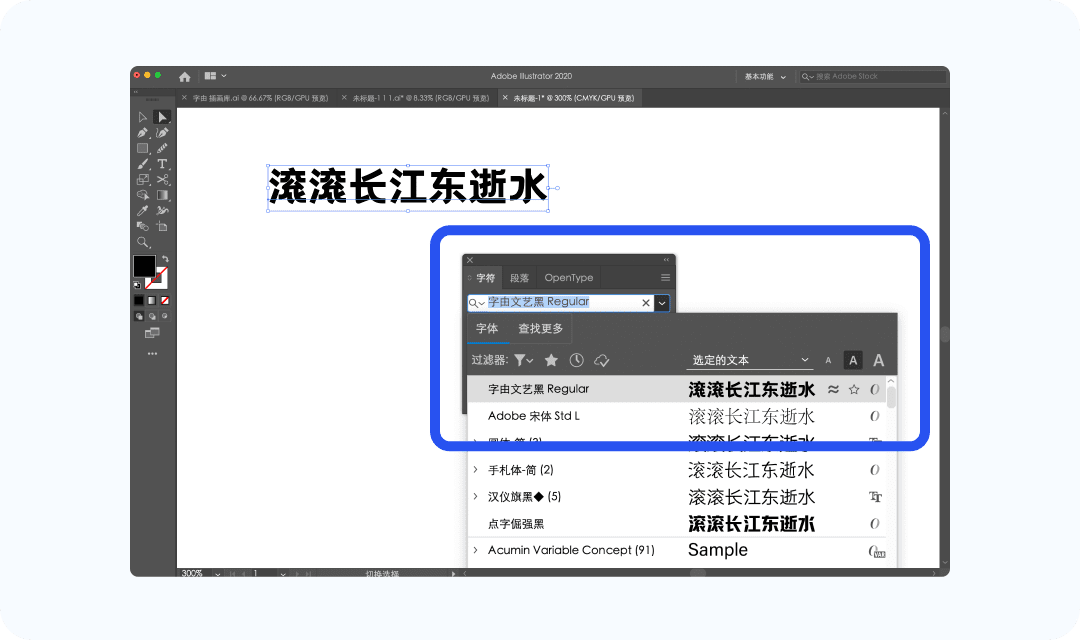This screenshot has height=640, width=1080.
Task: Open the 字体 fonts tab
Action: (487, 329)
